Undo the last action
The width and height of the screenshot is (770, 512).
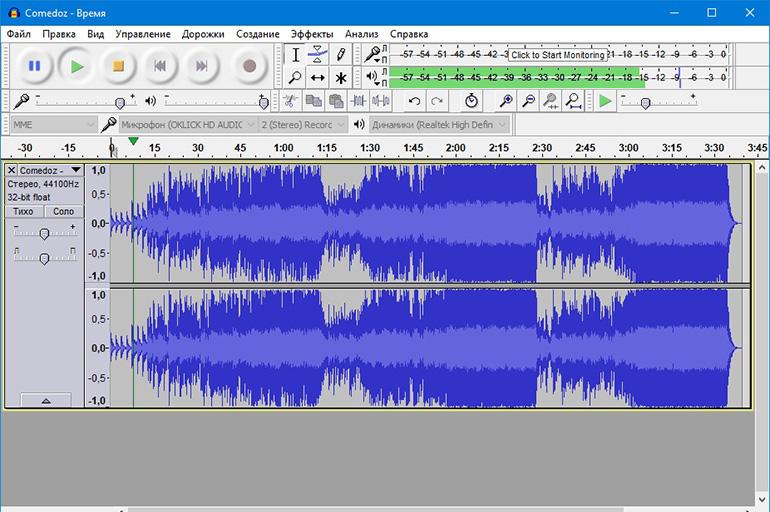pyautogui.click(x=414, y=101)
